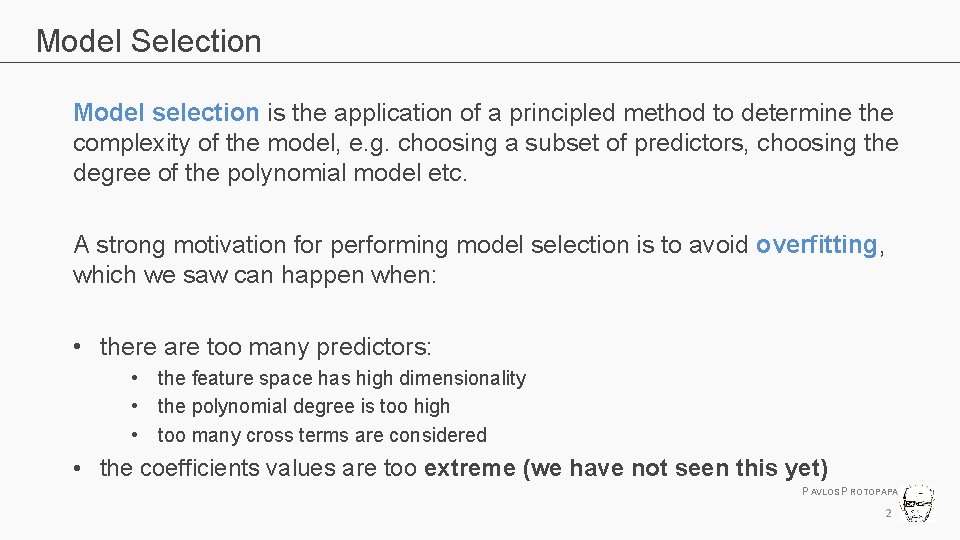Click the blue 'overfitting' highlighted word

point(817,244)
